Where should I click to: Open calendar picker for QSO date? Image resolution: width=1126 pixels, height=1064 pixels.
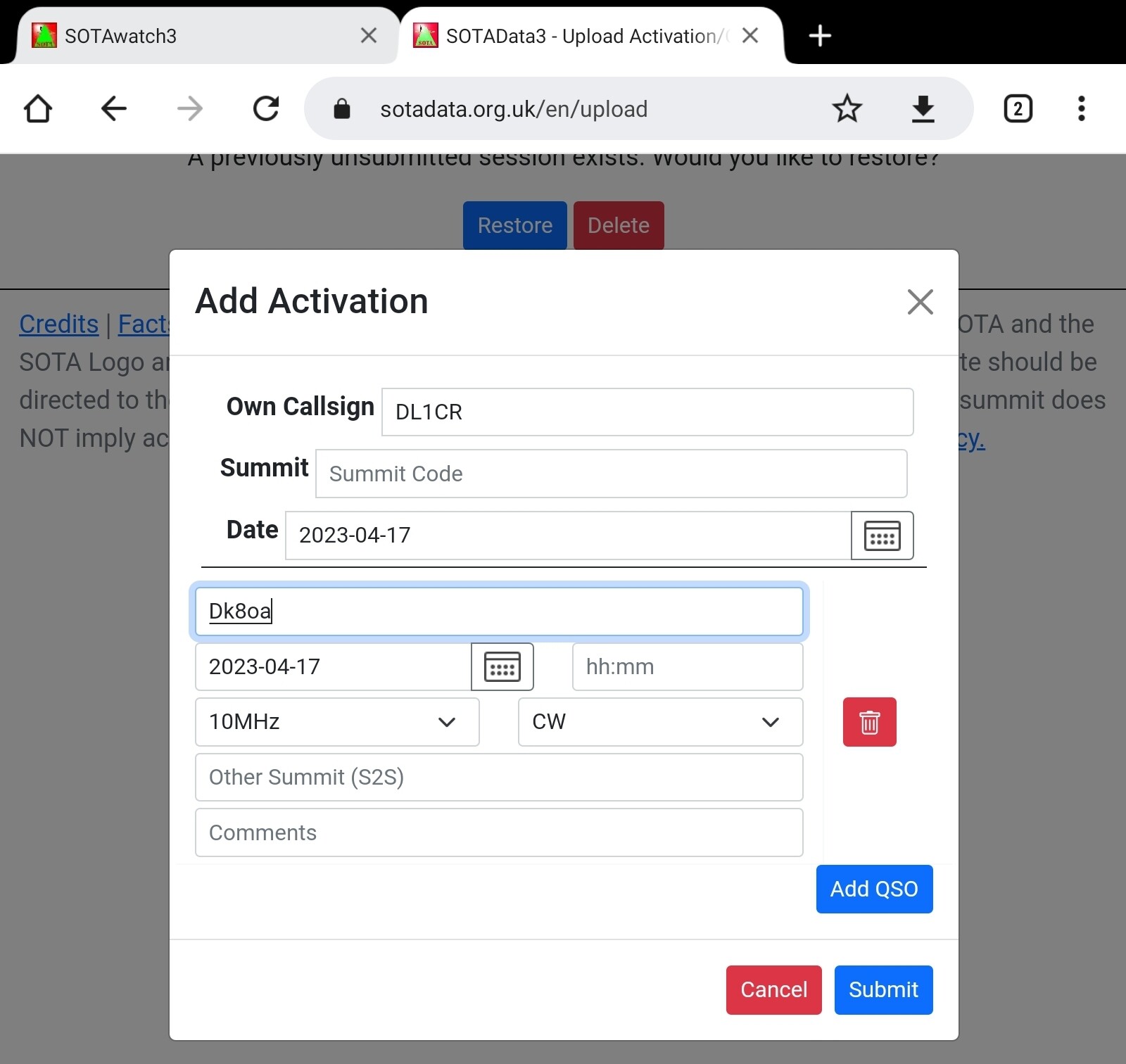coord(502,667)
